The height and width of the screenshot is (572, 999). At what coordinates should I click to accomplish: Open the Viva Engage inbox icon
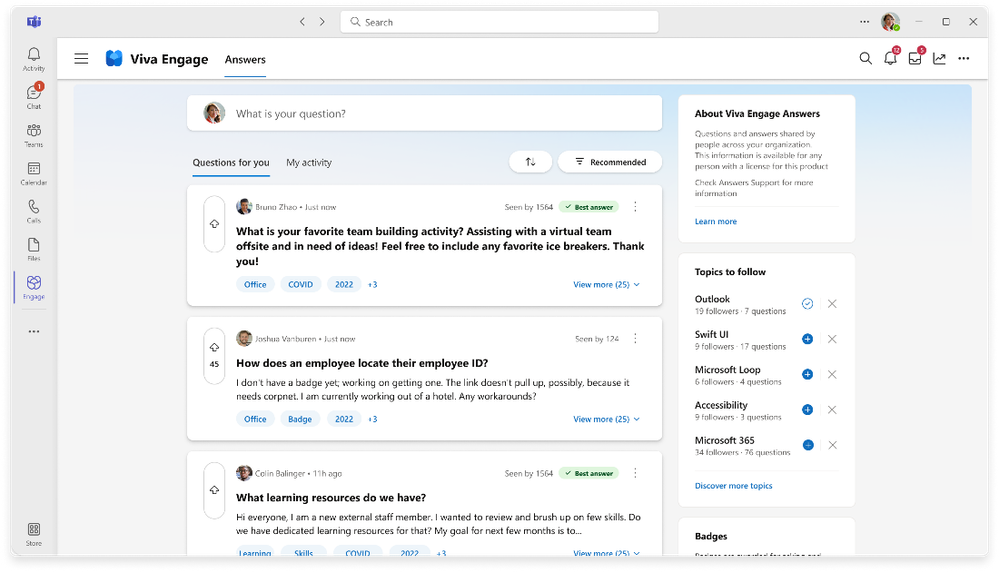916,58
